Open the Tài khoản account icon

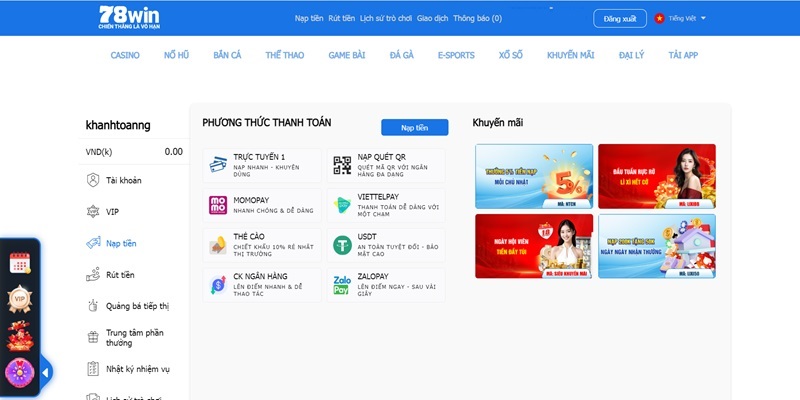(x=93, y=180)
